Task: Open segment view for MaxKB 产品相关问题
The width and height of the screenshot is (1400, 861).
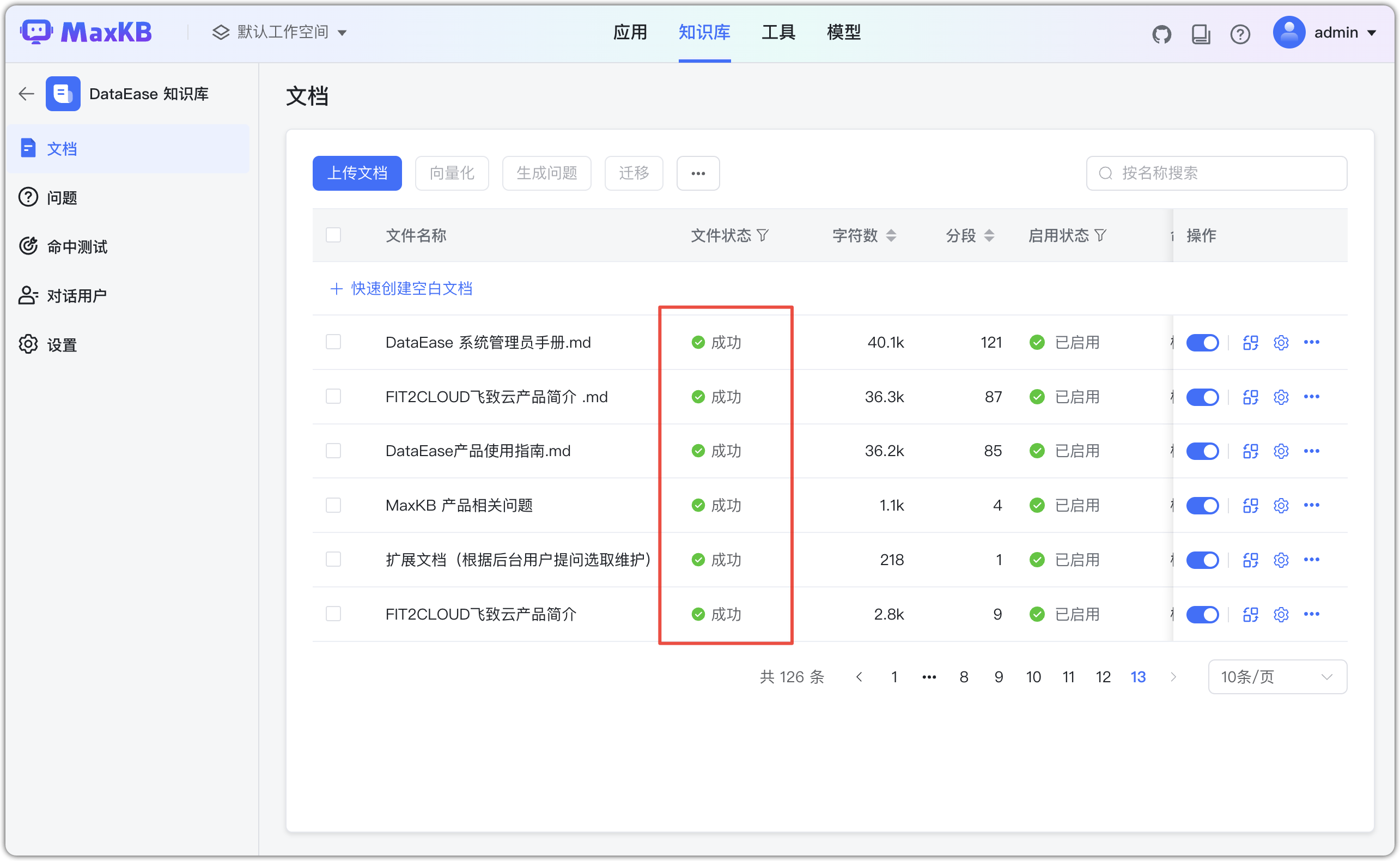Action: (1250, 506)
